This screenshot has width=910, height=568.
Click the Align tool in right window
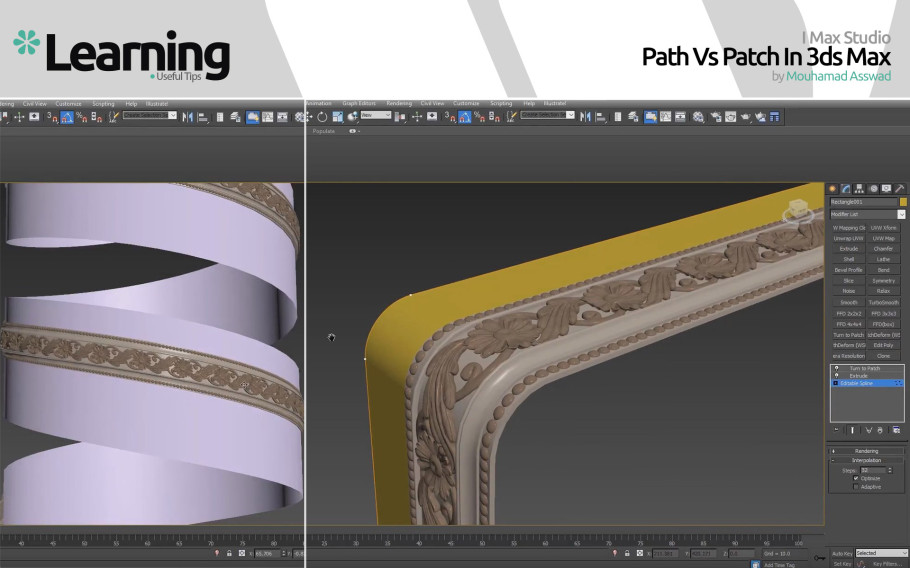click(x=601, y=117)
